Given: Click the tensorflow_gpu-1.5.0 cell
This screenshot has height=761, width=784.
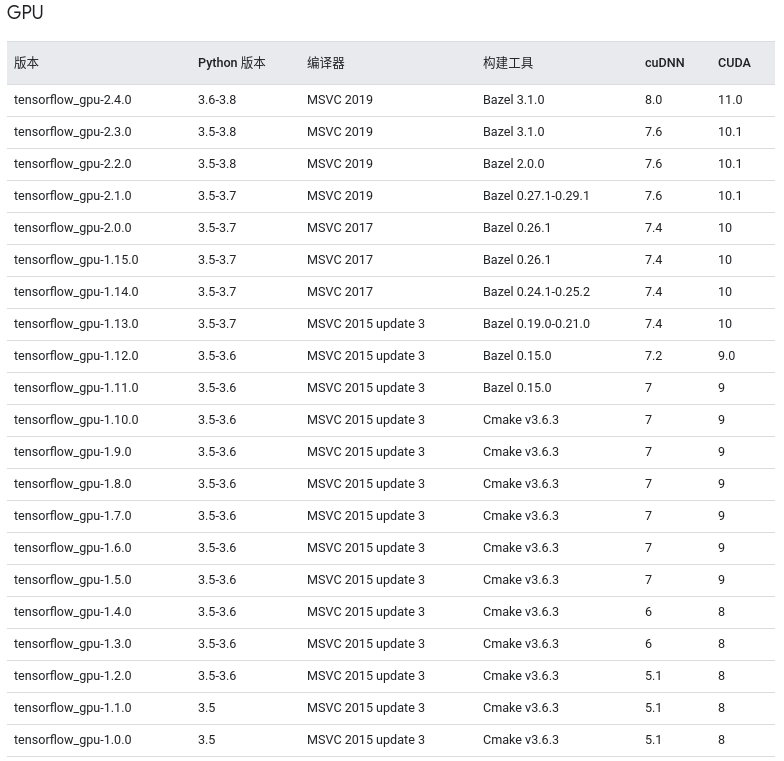Looking at the screenshot, I should click(x=72, y=580).
